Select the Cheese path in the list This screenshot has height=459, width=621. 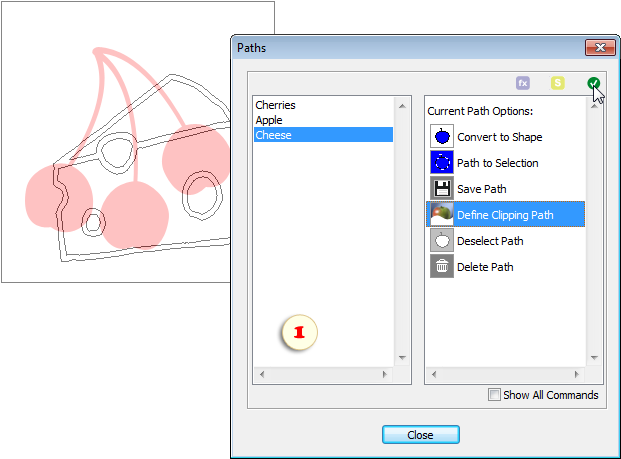323,135
